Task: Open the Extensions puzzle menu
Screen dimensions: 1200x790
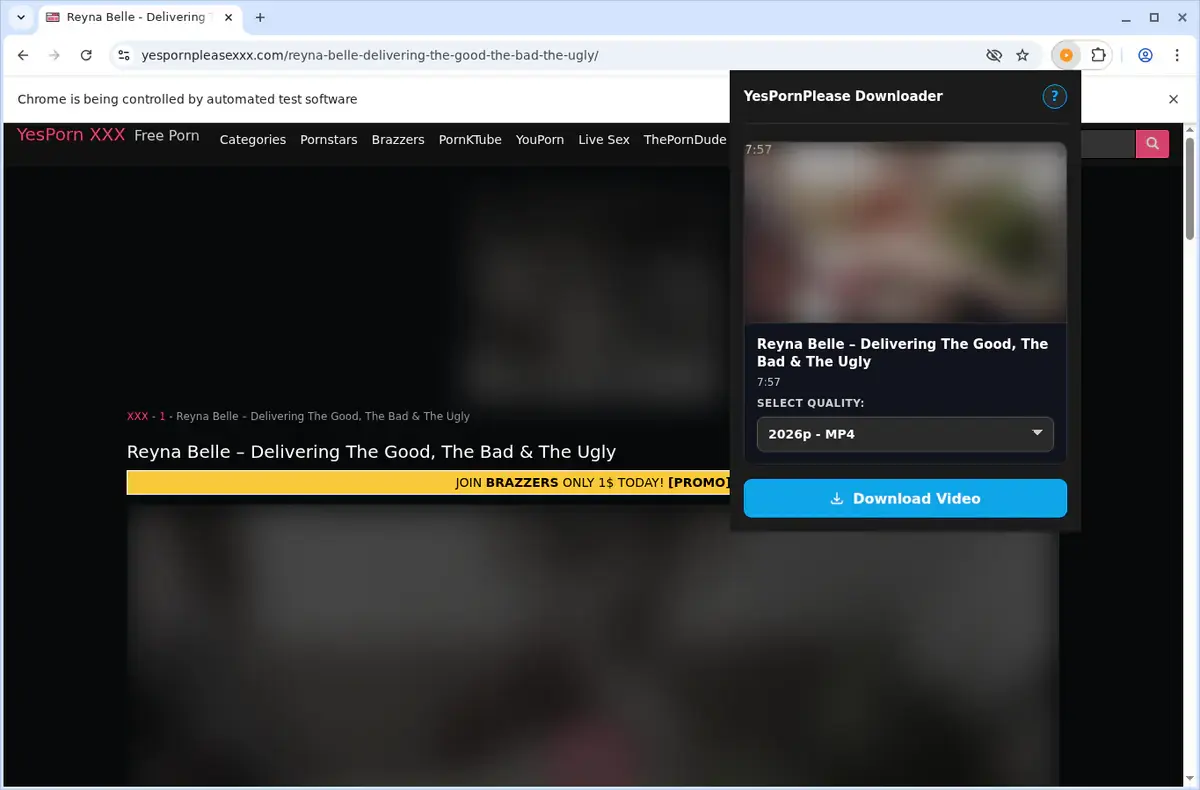Action: (x=1098, y=55)
